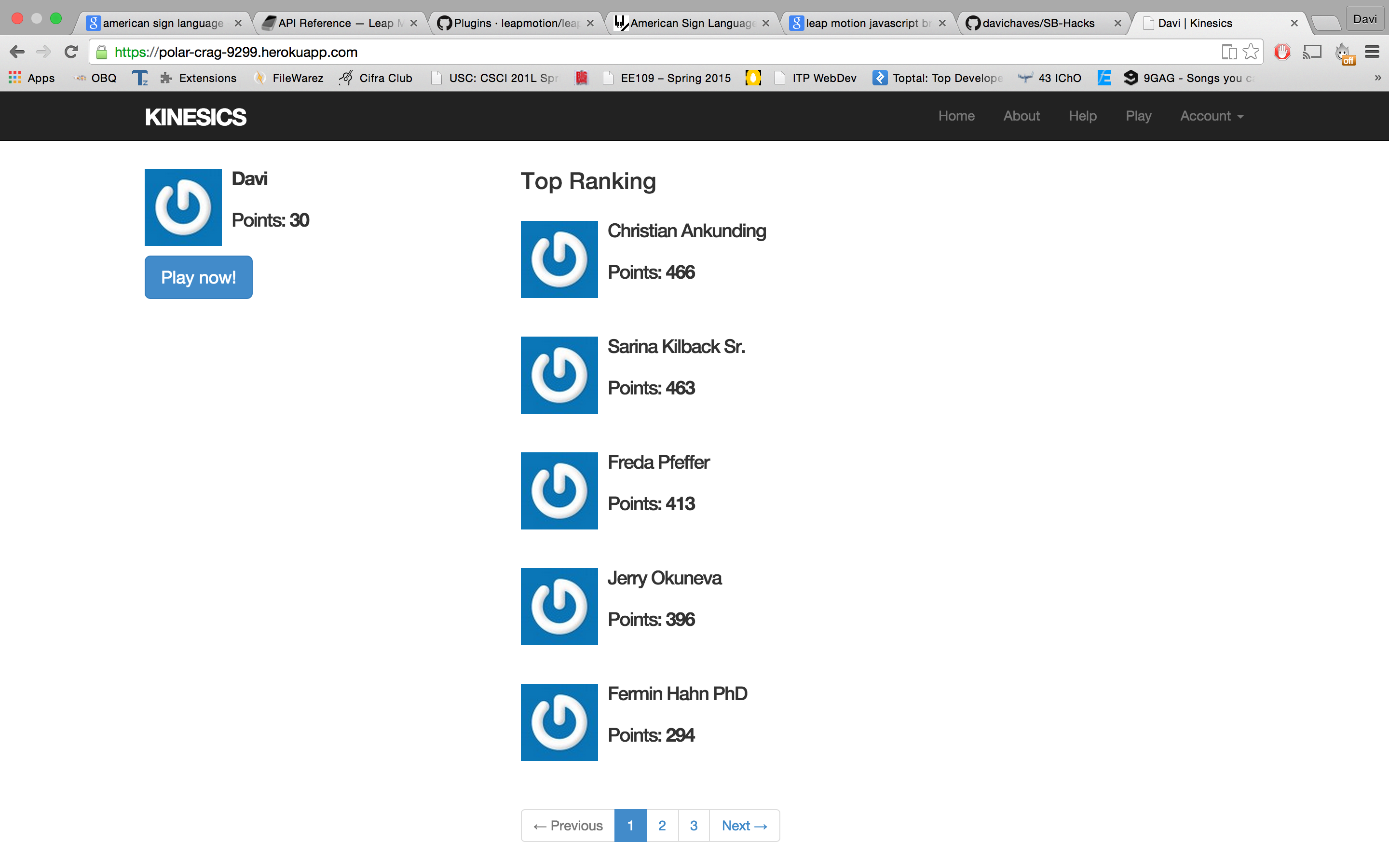Open the Help navigation item
The height and width of the screenshot is (868, 1389).
tap(1082, 116)
